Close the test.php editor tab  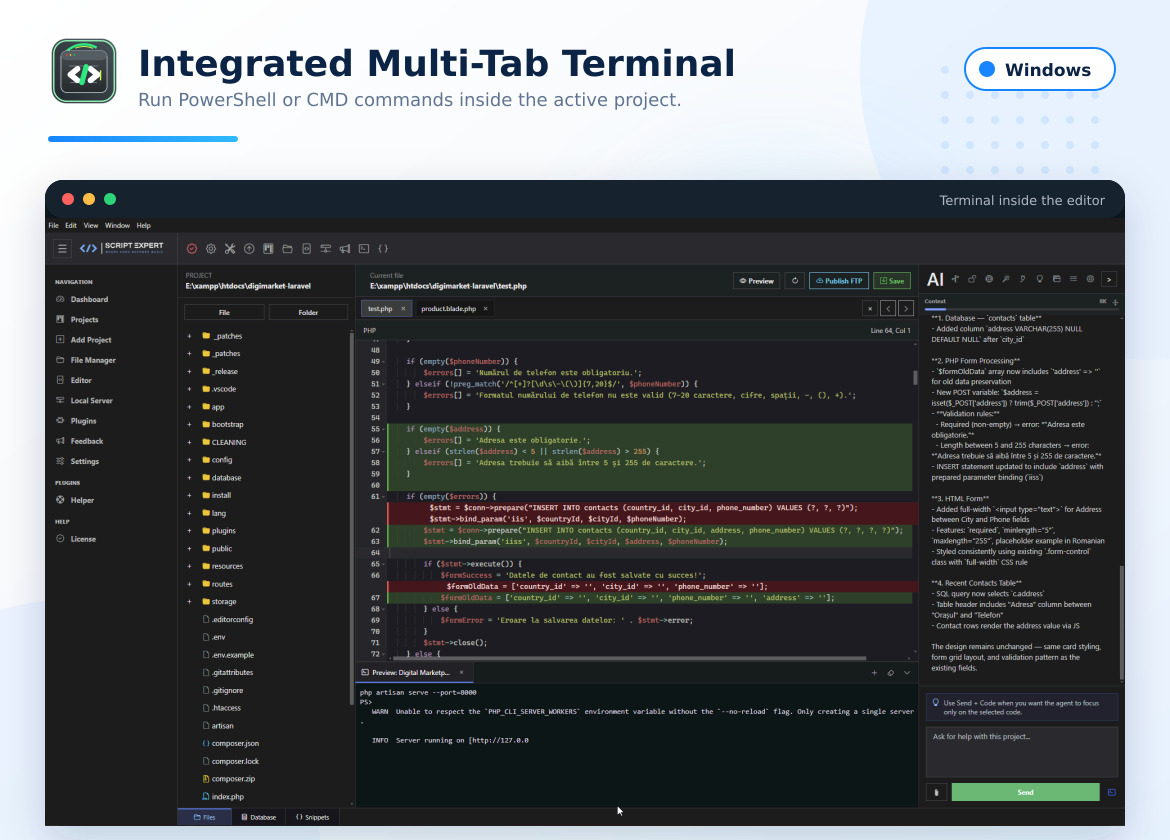(x=403, y=309)
